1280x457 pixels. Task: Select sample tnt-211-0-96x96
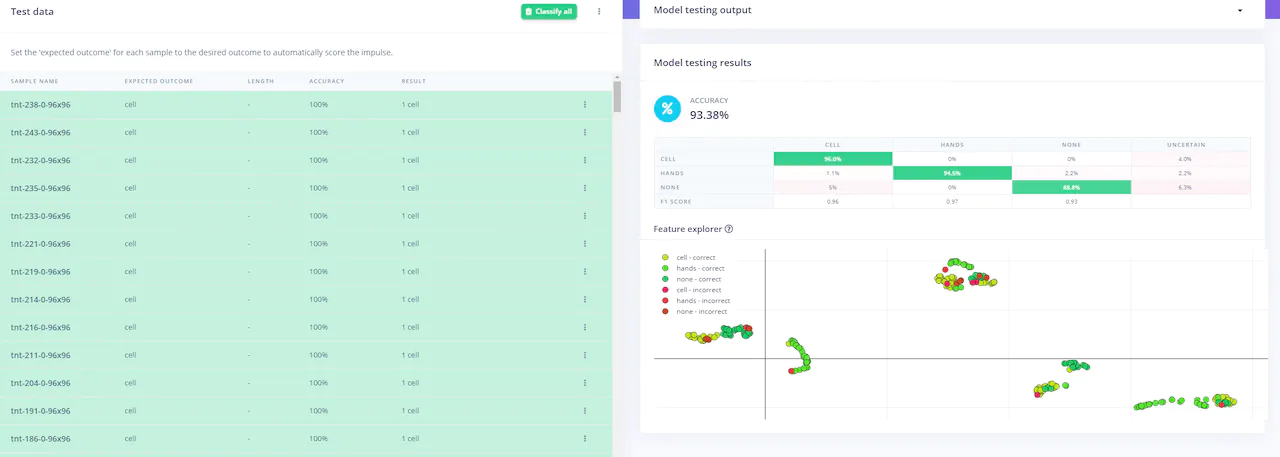point(40,355)
